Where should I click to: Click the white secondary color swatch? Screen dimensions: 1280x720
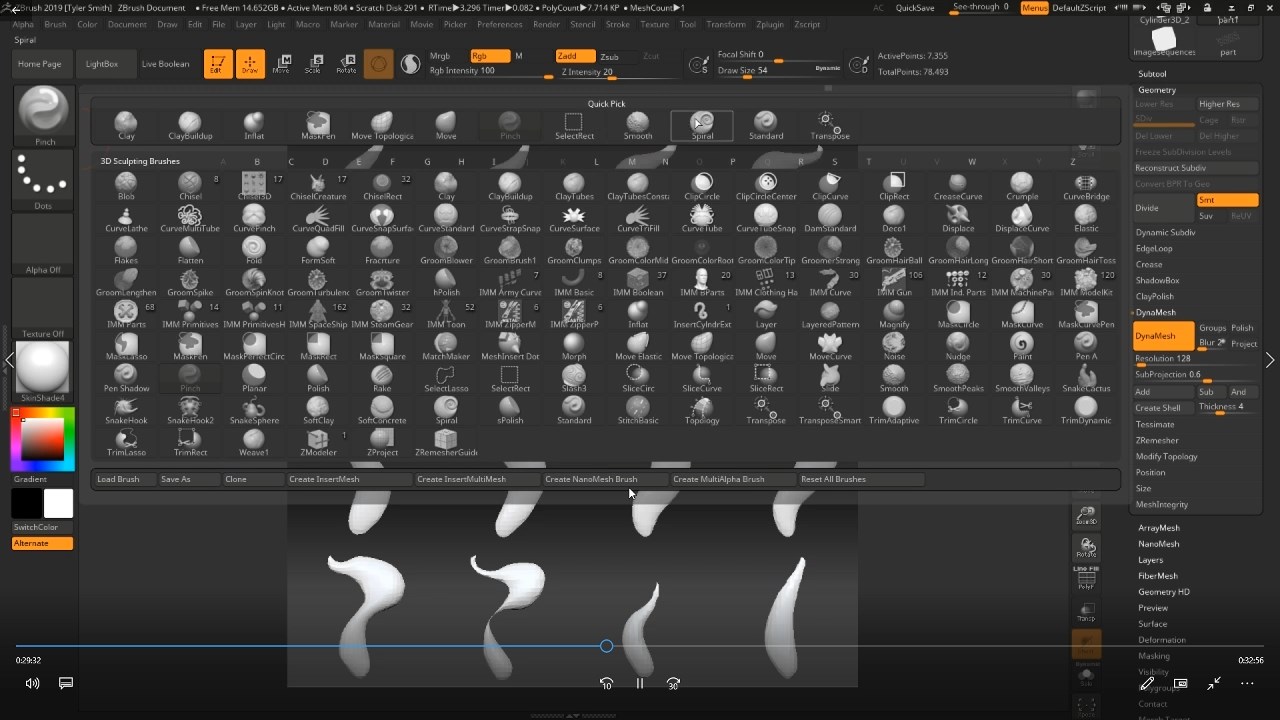(58, 503)
